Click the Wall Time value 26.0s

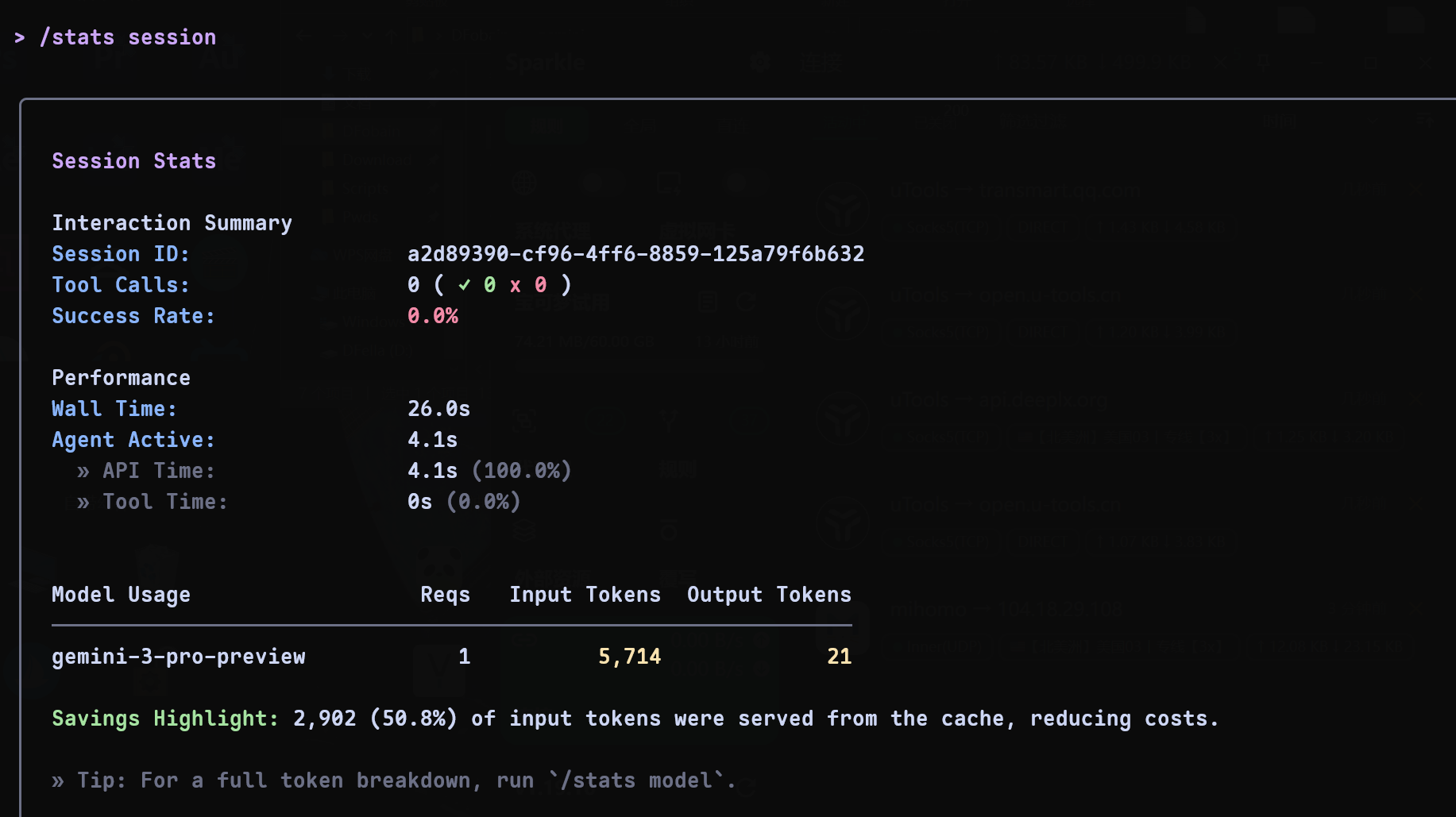coord(439,409)
